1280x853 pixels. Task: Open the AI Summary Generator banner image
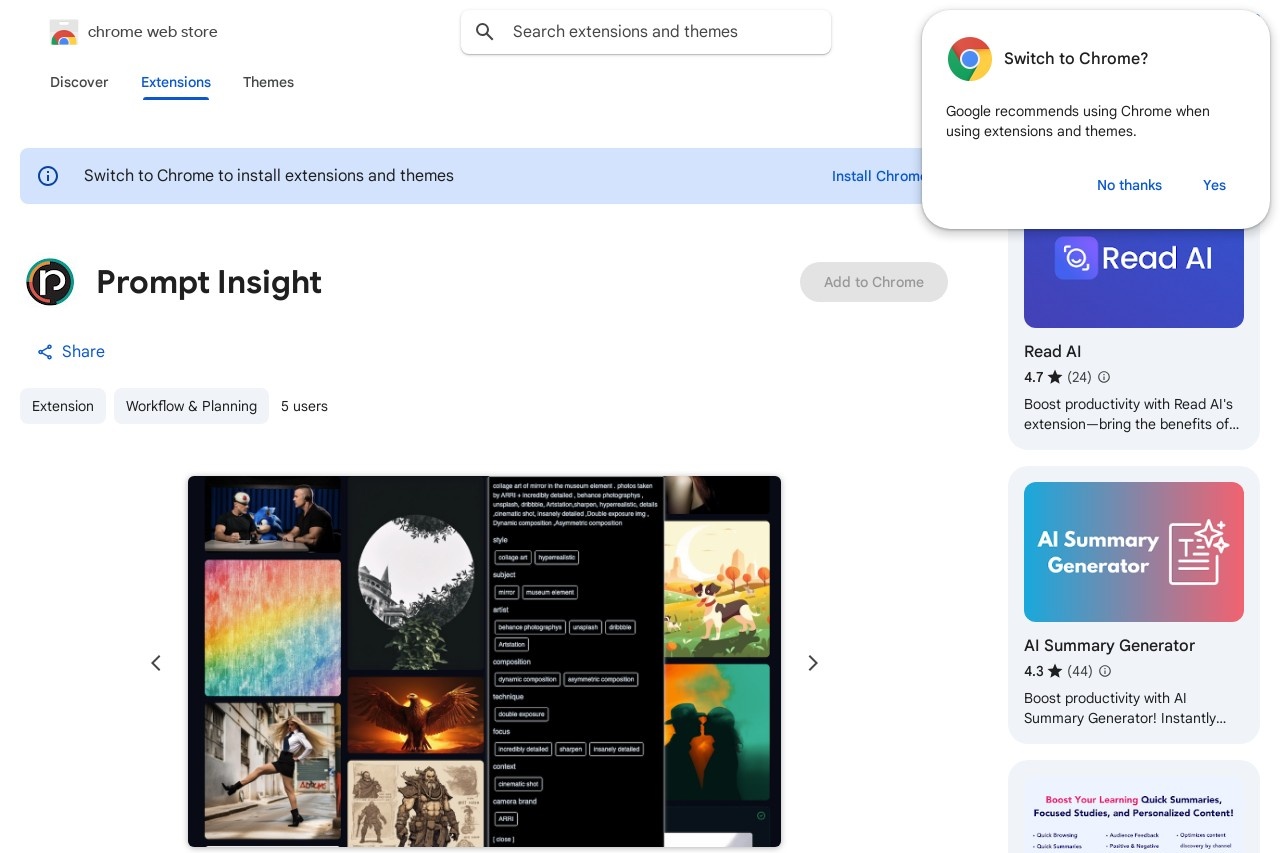click(x=1134, y=552)
